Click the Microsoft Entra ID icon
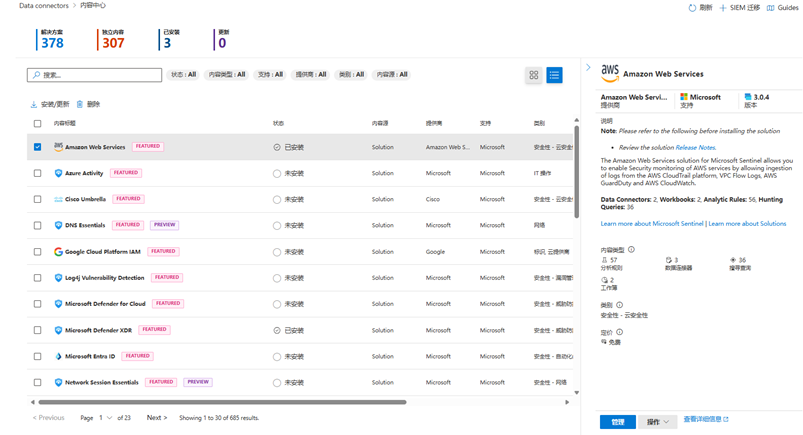 coord(58,356)
